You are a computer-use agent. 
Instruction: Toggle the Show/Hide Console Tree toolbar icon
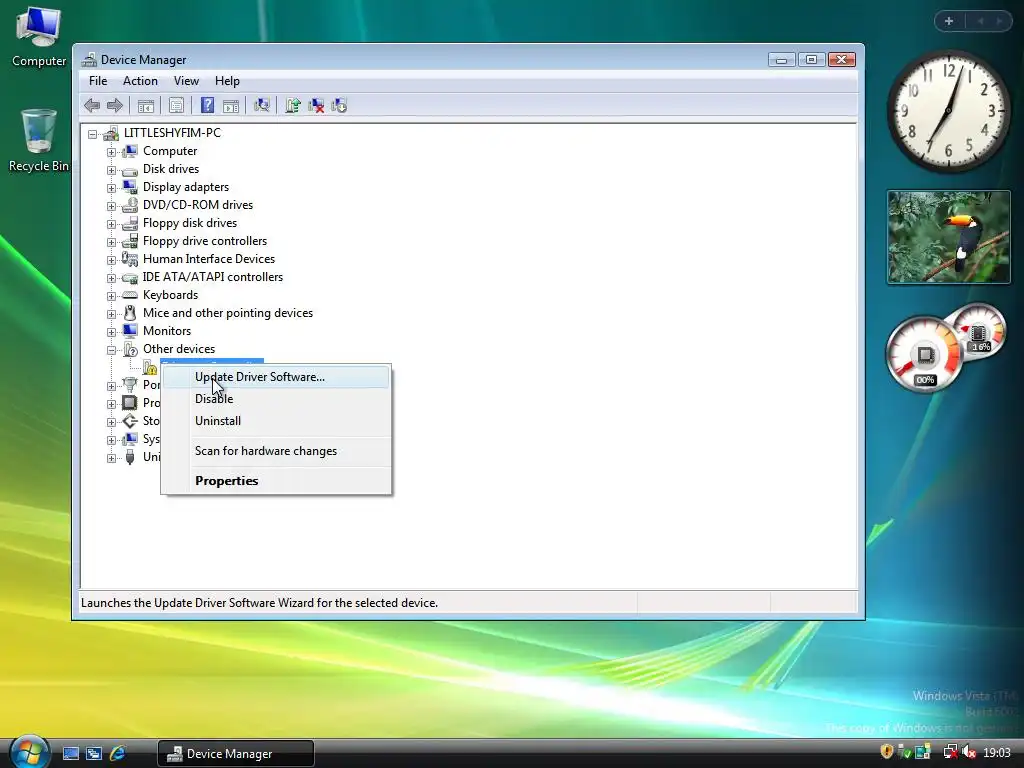tap(146, 105)
